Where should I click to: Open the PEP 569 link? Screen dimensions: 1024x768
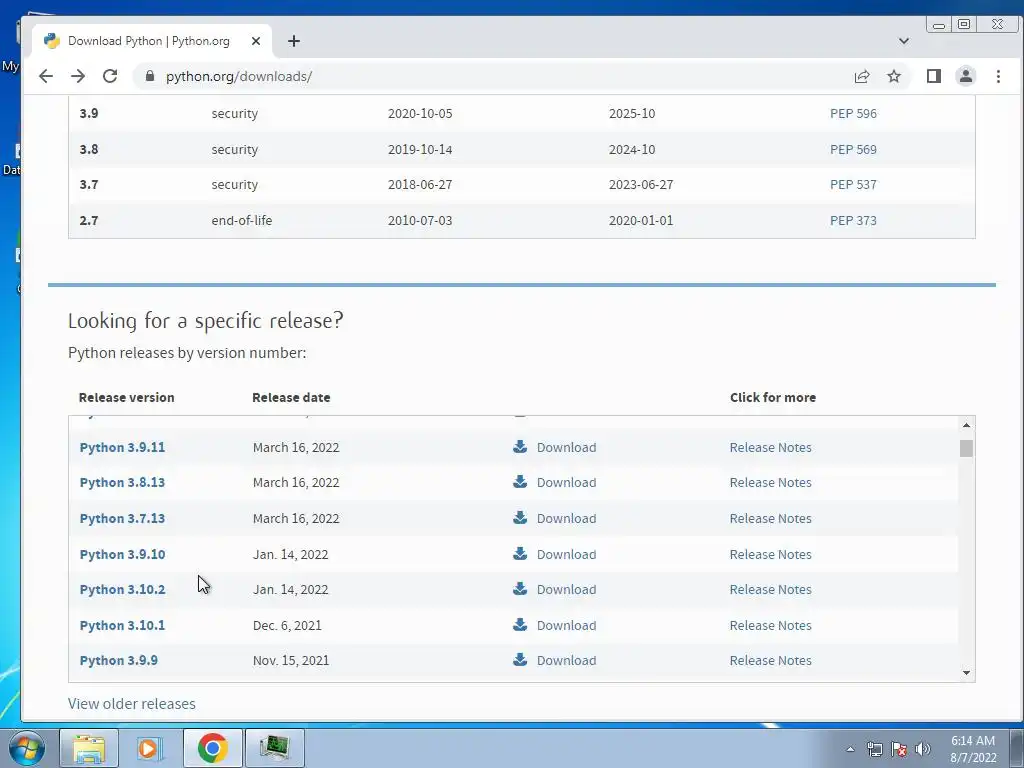(853, 150)
